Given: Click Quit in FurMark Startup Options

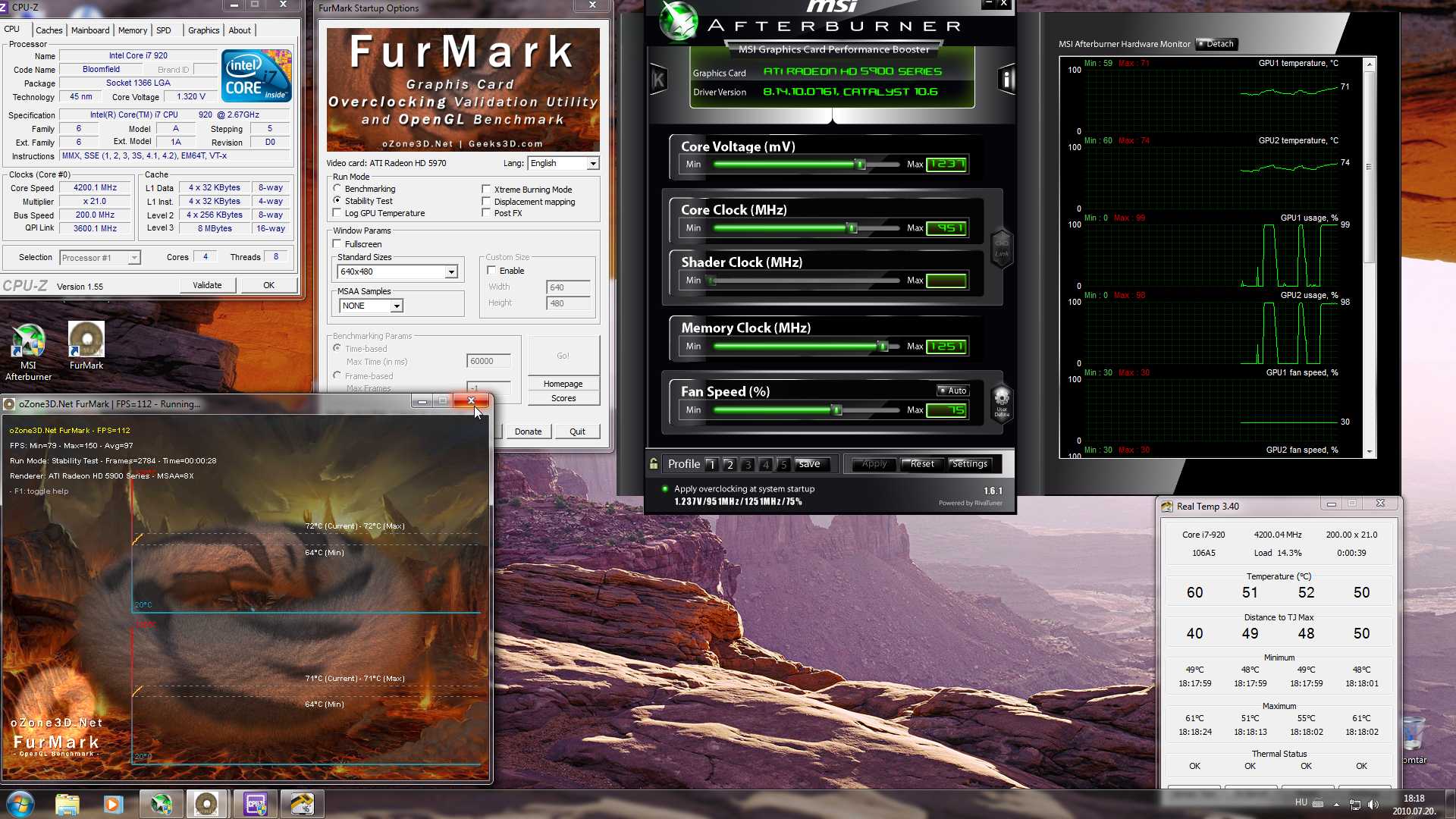Looking at the screenshot, I should coord(577,431).
